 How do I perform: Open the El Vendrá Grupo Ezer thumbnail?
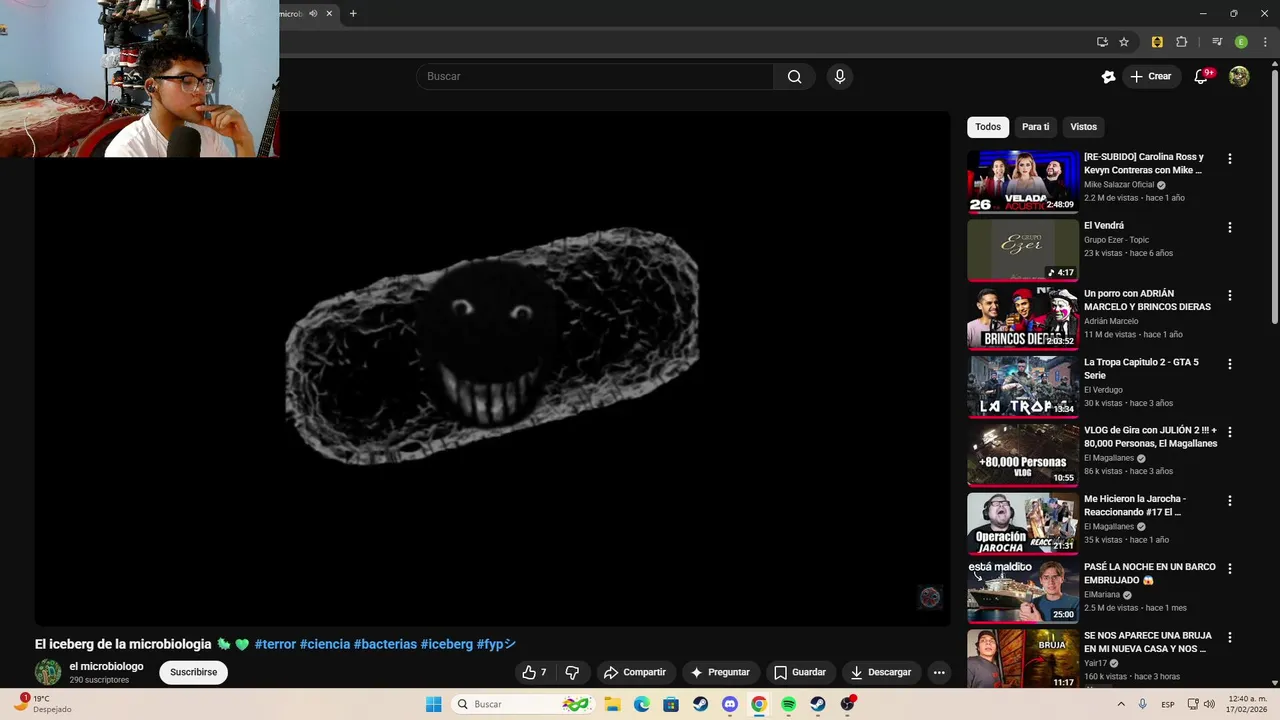(1023, 250)
